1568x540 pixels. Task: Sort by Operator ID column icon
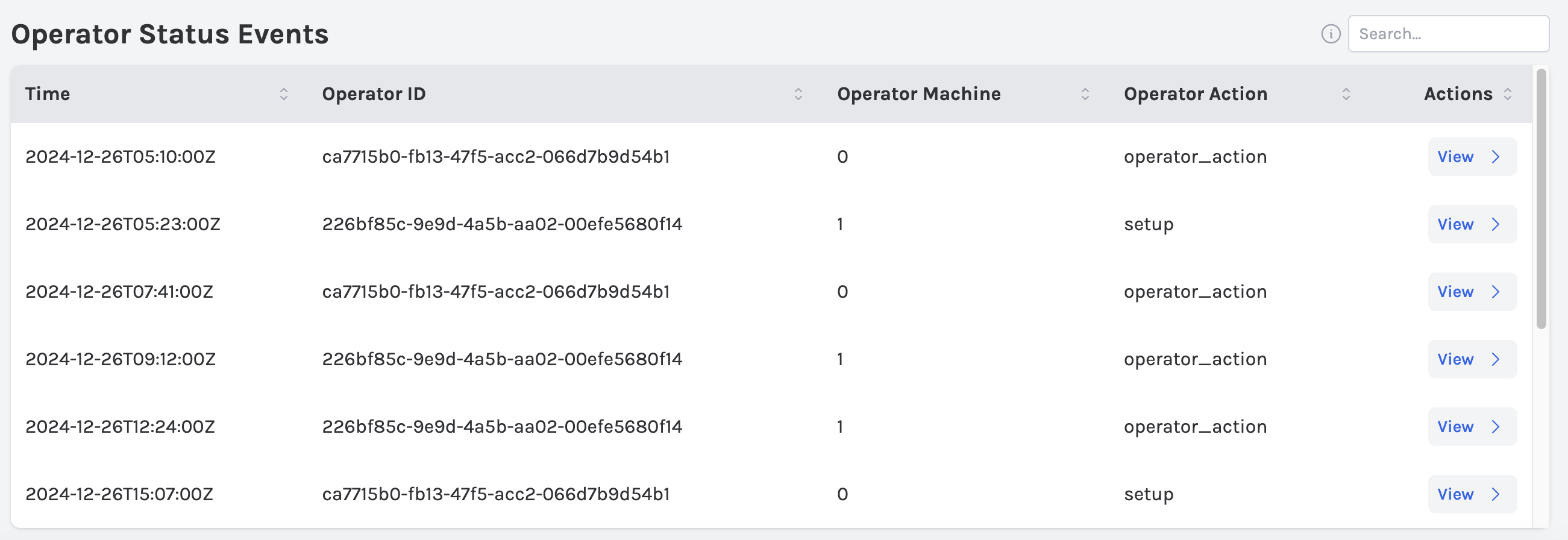coord(798,94)
